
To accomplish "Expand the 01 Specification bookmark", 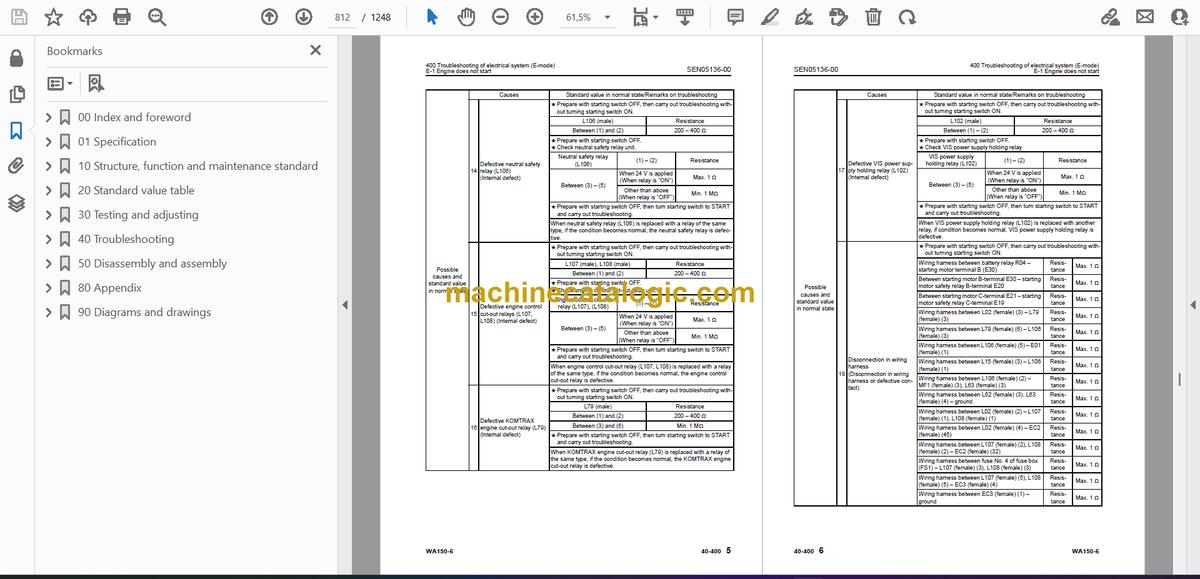I will 49,142.
